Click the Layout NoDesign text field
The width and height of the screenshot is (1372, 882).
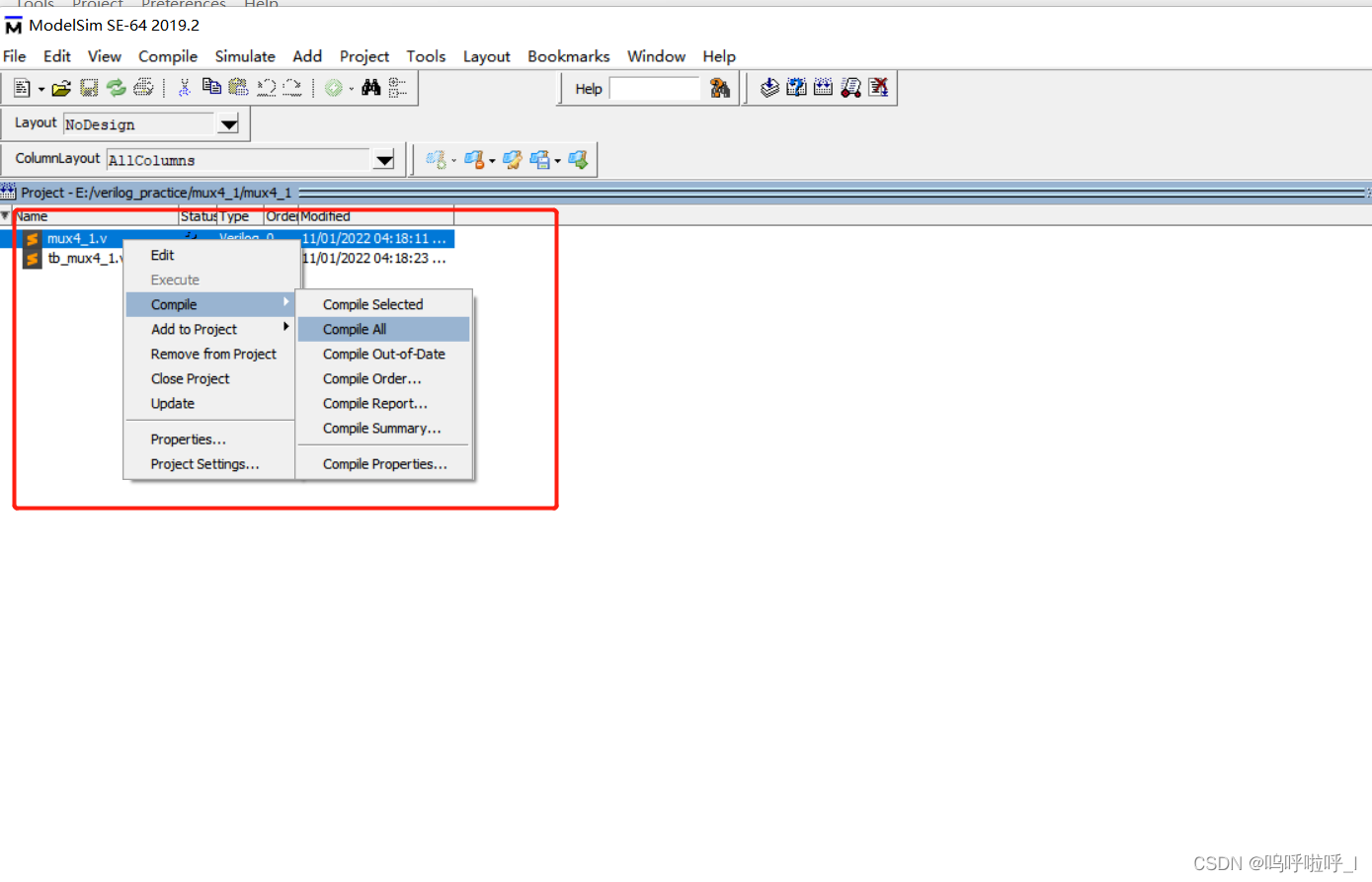[139, 124]
